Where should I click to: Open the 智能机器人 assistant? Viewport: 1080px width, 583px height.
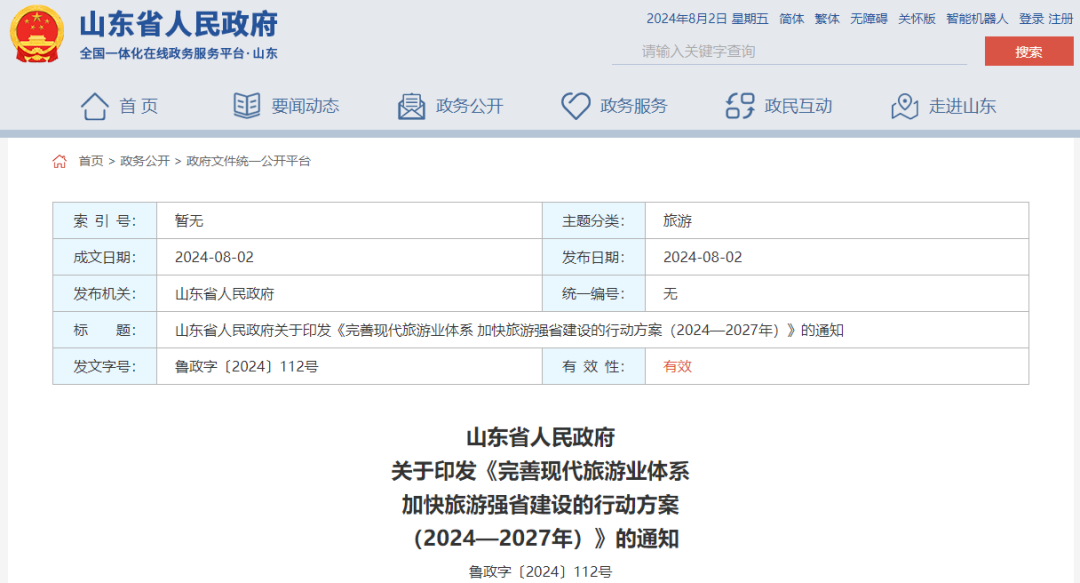(x=977, y=19)
